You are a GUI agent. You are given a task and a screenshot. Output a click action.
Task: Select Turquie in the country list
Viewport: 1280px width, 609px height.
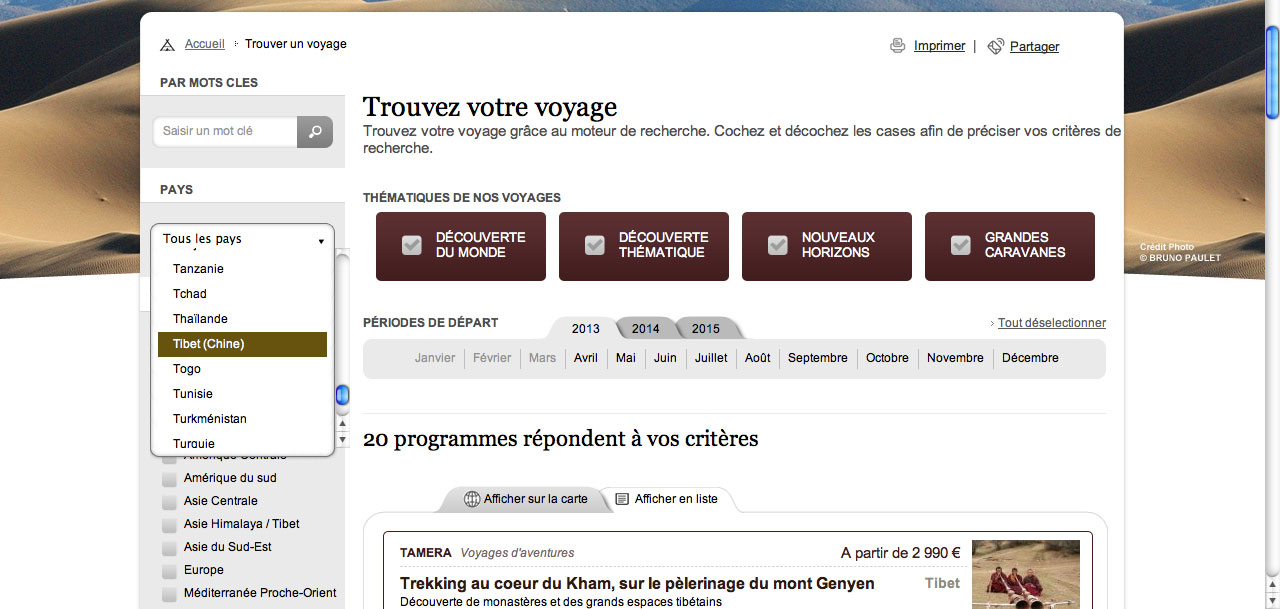tap(242, 444)
